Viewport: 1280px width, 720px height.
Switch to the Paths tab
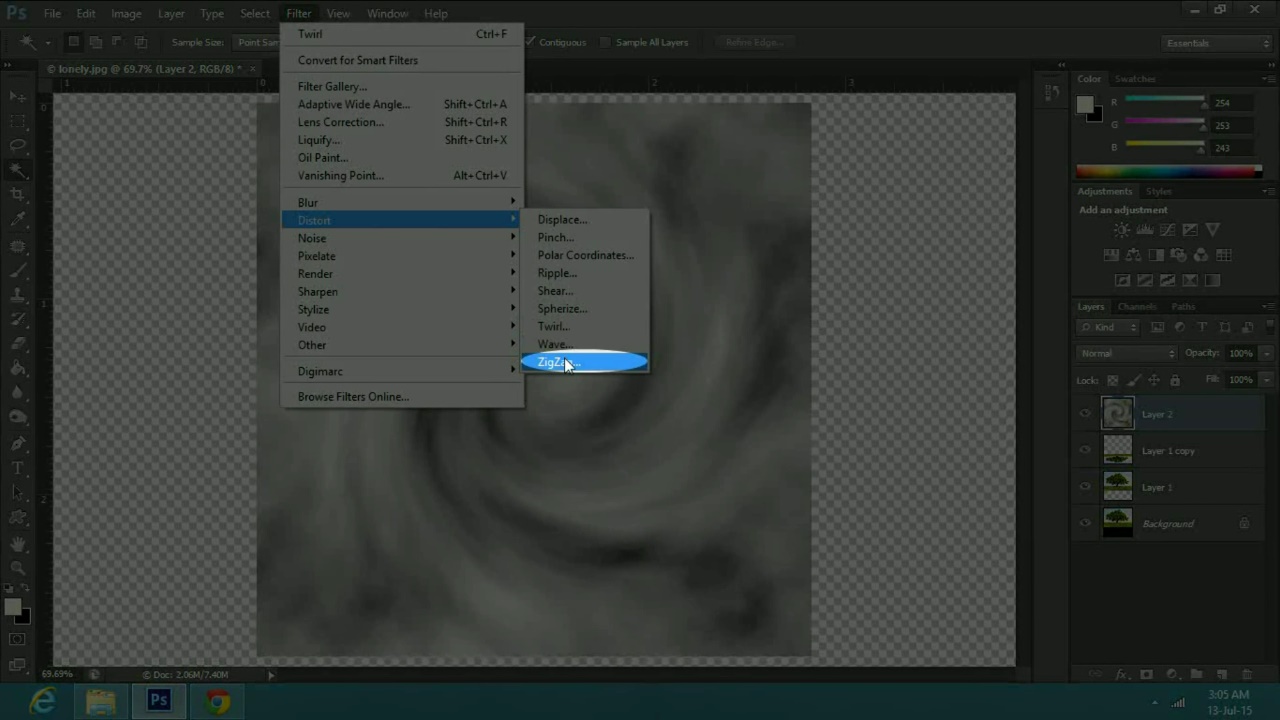tap(1183, 307)
